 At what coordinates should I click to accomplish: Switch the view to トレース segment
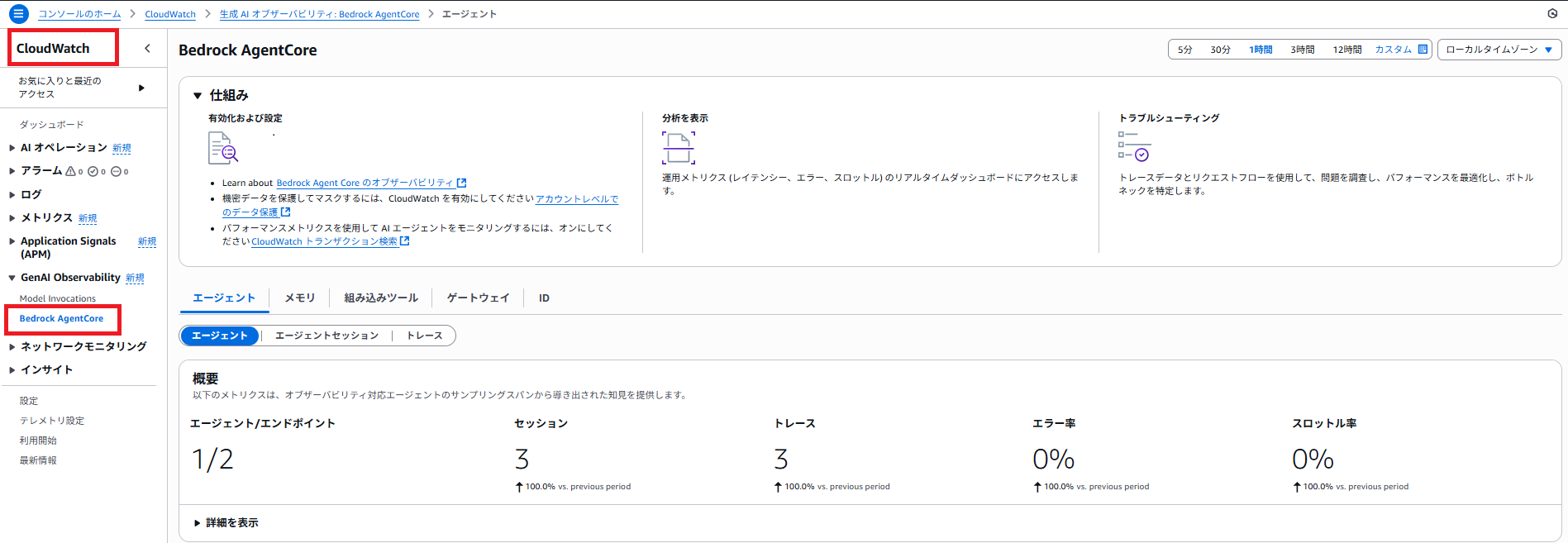pos(424,336)
